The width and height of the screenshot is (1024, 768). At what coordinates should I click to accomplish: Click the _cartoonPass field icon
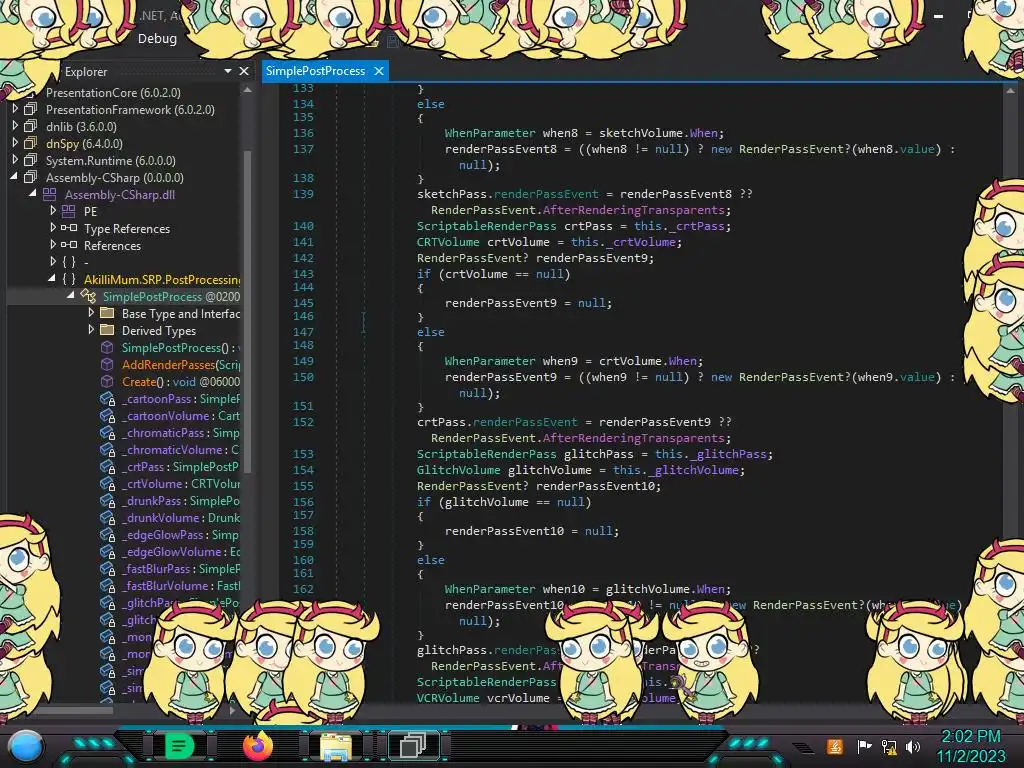click(x=108, y=398)
